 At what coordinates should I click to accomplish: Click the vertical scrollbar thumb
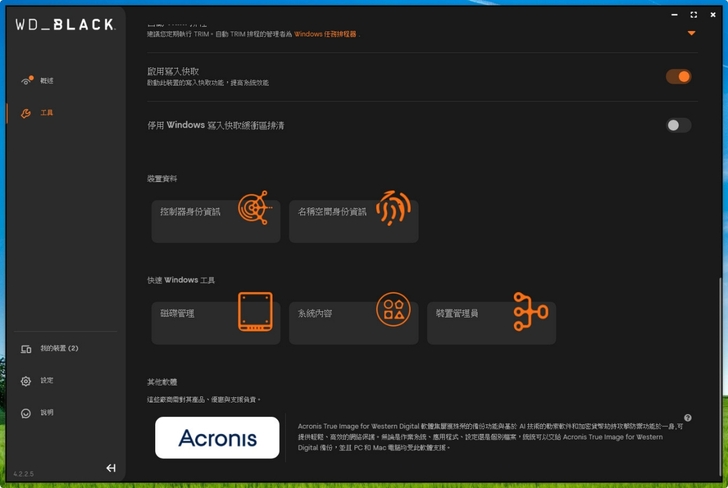[720, 376]
